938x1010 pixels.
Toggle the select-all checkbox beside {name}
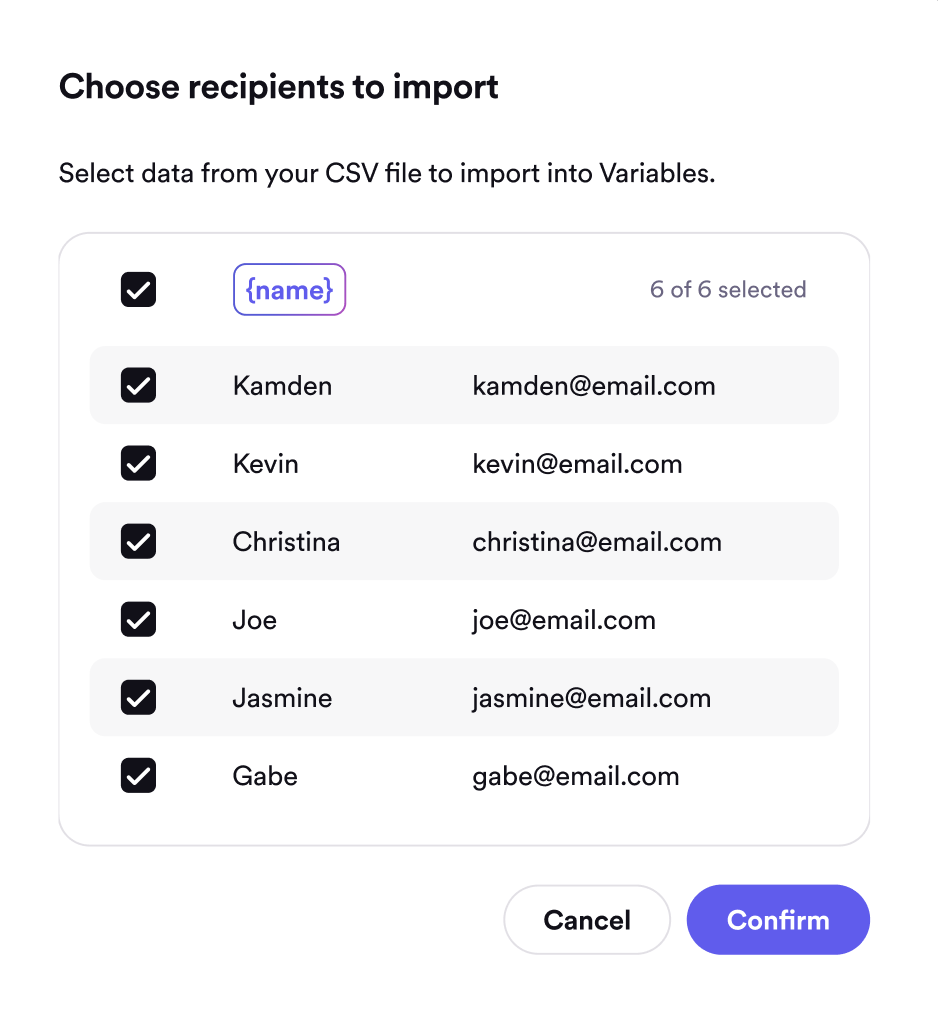138,290
